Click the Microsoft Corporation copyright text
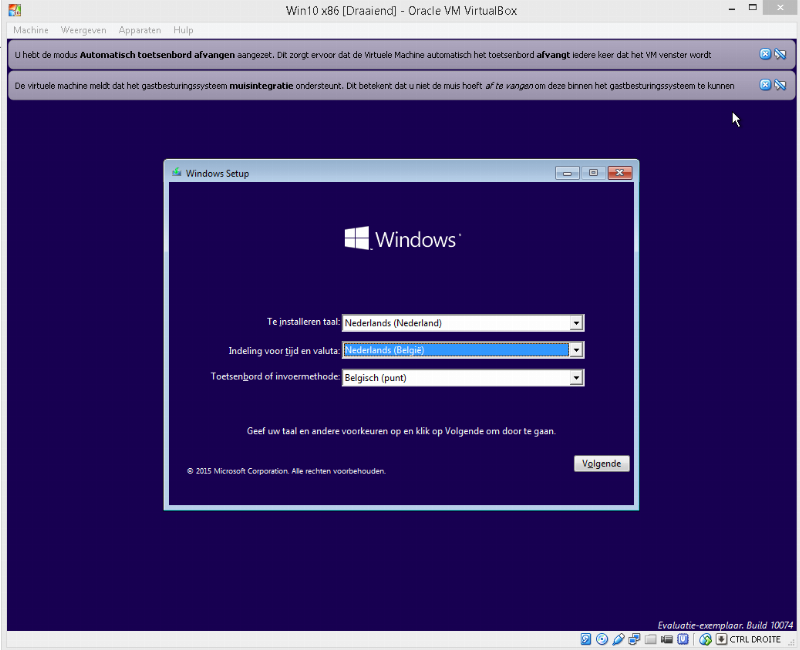The width and height of the screenshot is (800, 650). coord(286,471)
